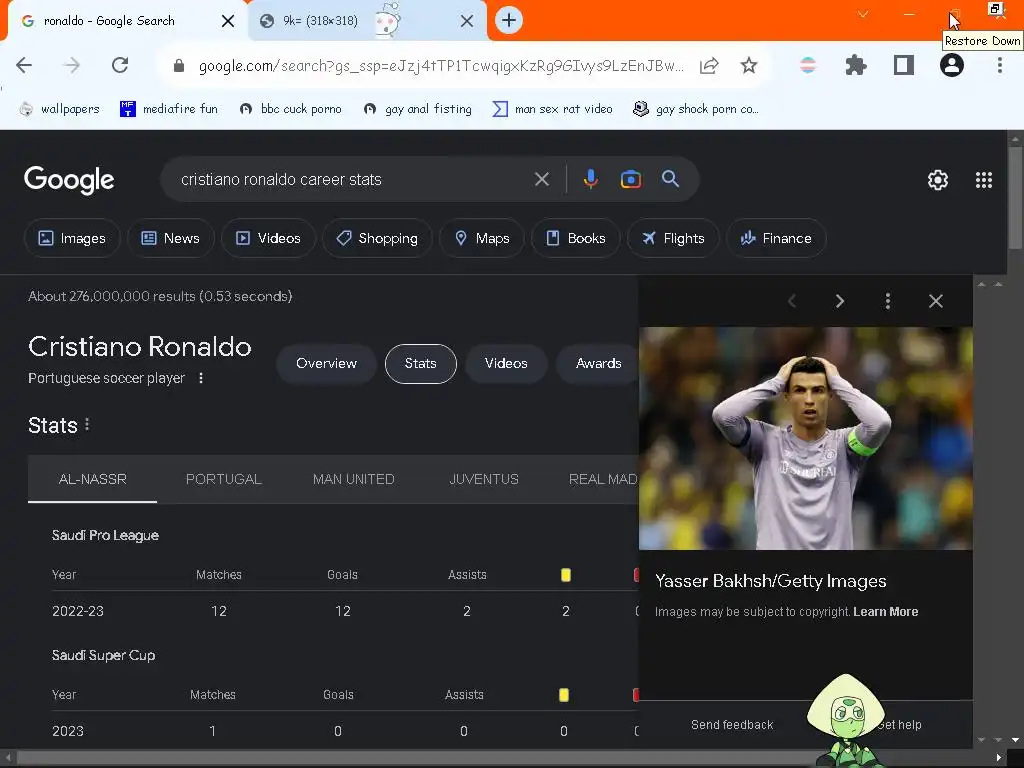Focus the URL address bar
The image size is (1024, 768).
[x=441, y=65]
